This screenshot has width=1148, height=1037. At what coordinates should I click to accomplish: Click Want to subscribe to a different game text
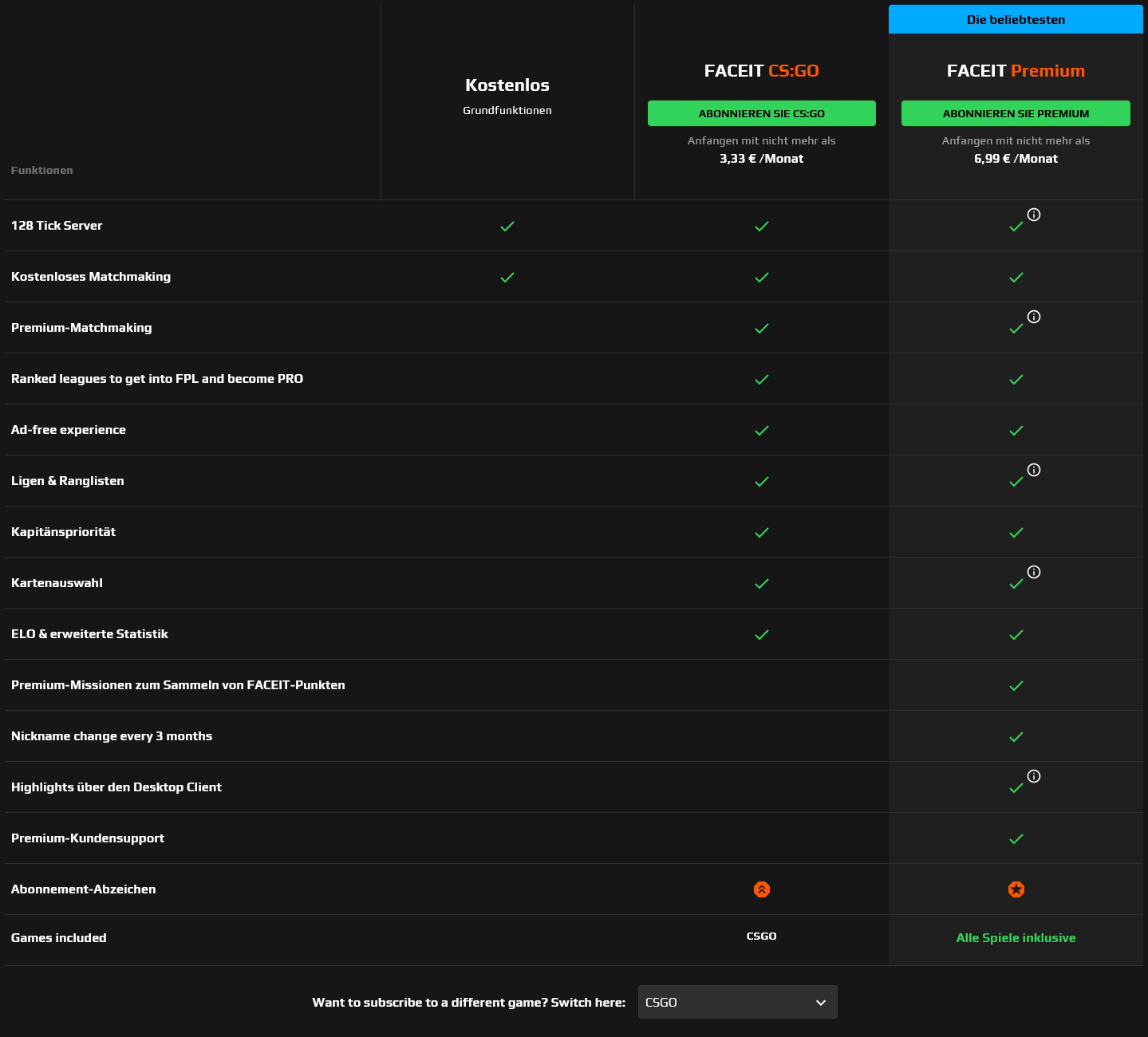coord(469,1003)
